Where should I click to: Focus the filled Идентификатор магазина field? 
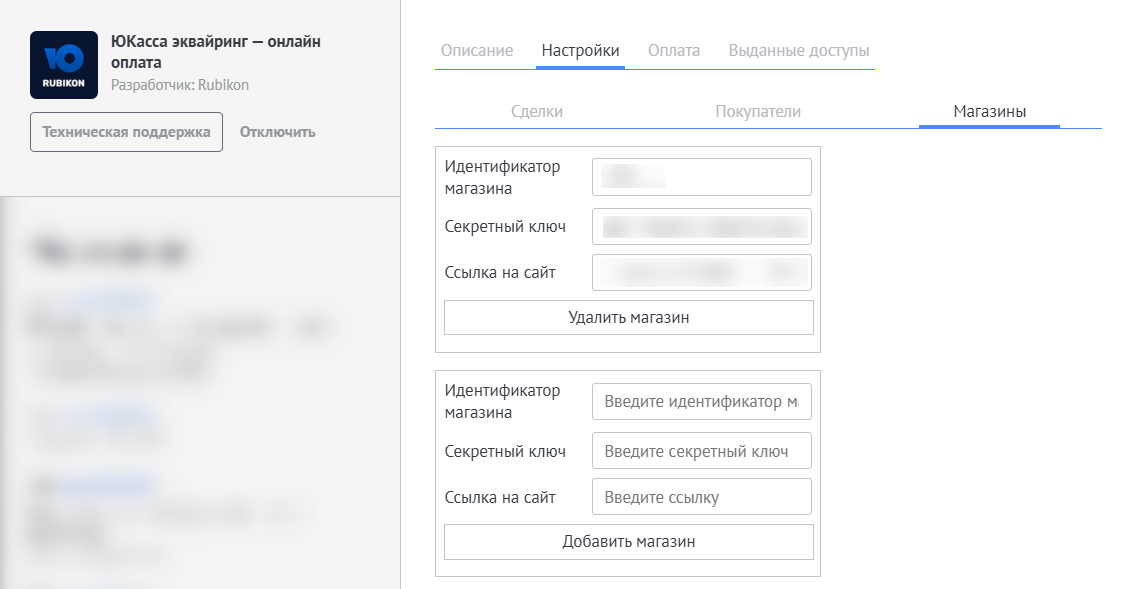[x=702, y=177]
